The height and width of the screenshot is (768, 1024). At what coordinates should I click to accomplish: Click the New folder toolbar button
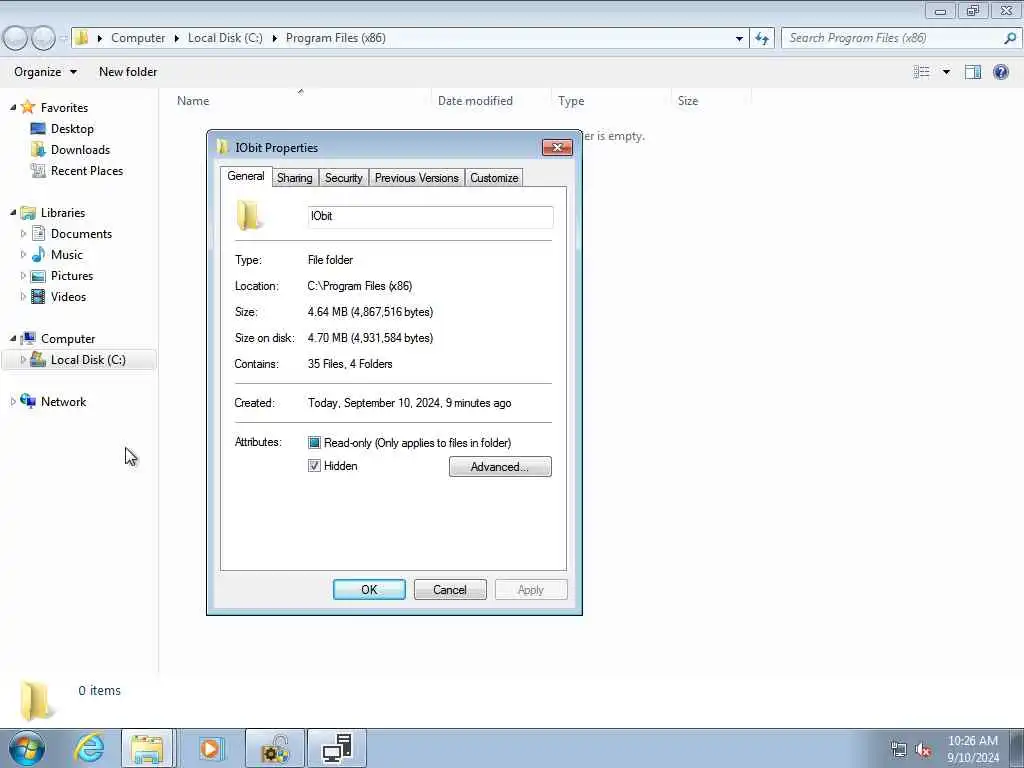[128, 72]
